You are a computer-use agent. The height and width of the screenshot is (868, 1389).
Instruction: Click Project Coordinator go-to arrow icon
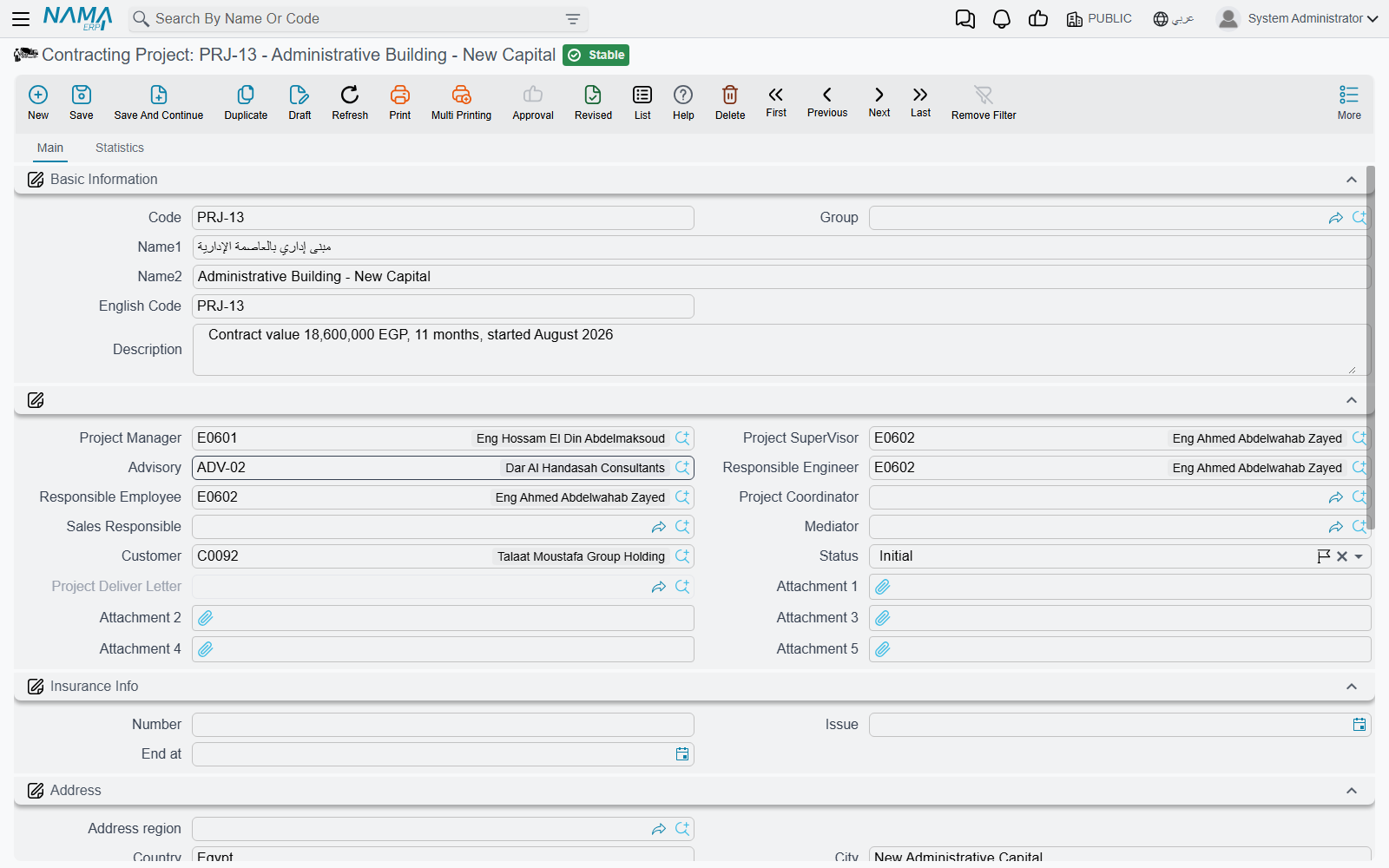point(1336,497)
